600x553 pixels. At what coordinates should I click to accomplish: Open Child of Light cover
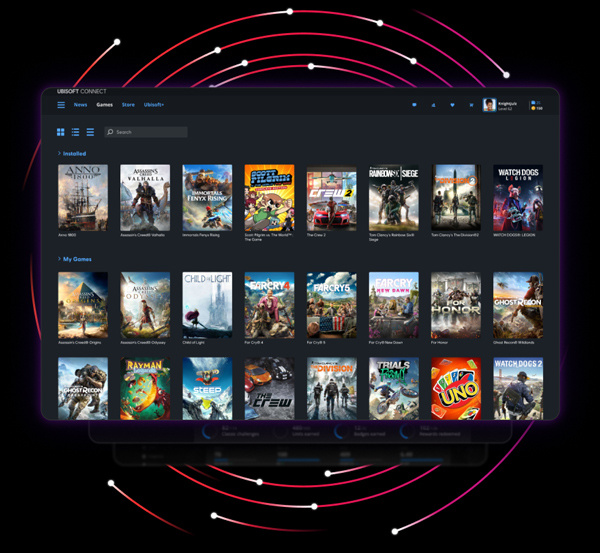pos(207,305)
